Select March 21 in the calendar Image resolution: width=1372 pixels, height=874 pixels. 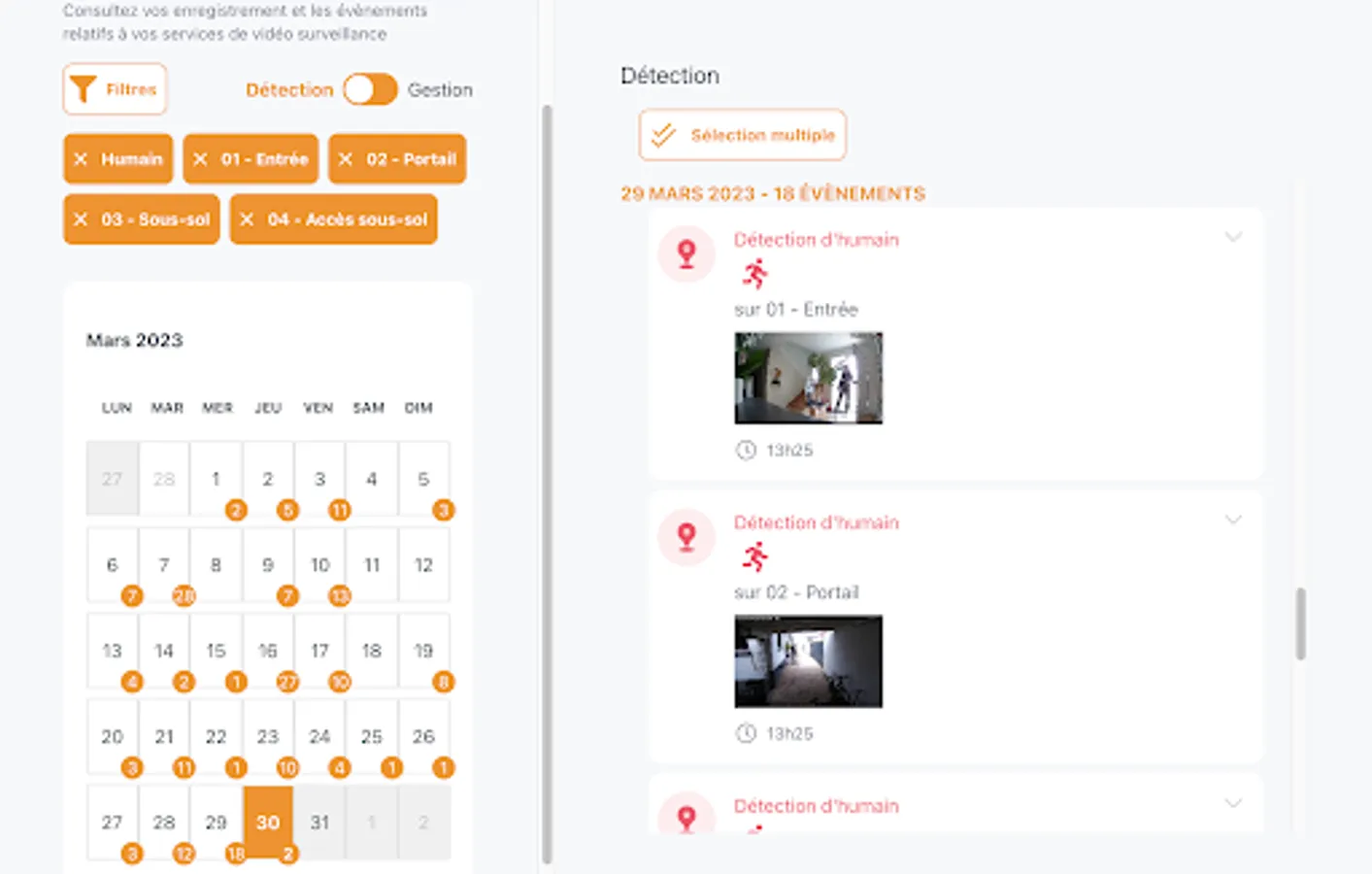tap(164, 737)
